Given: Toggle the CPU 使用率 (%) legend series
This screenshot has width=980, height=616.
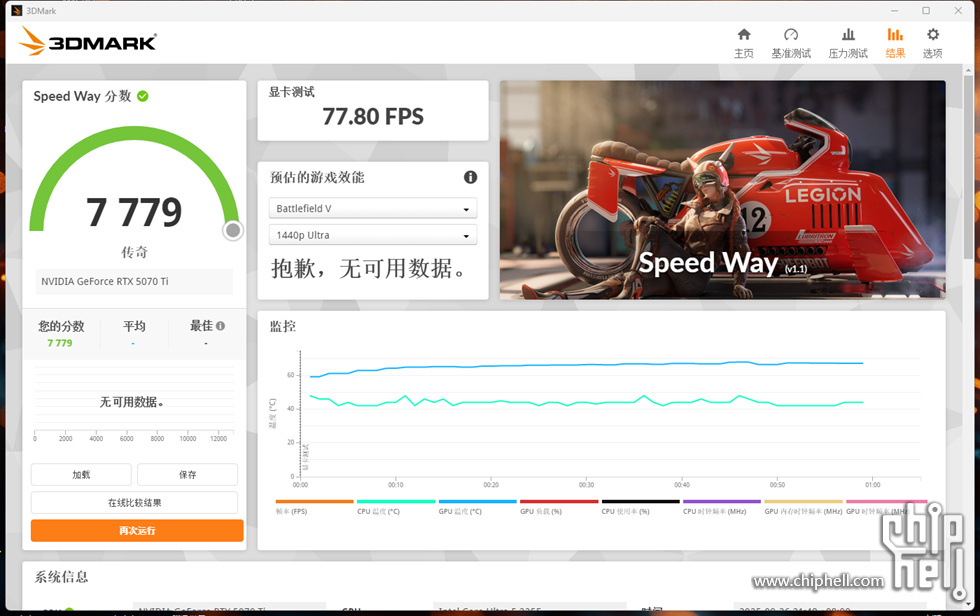Looking at the screenshot, I should (x=640, y=507).
